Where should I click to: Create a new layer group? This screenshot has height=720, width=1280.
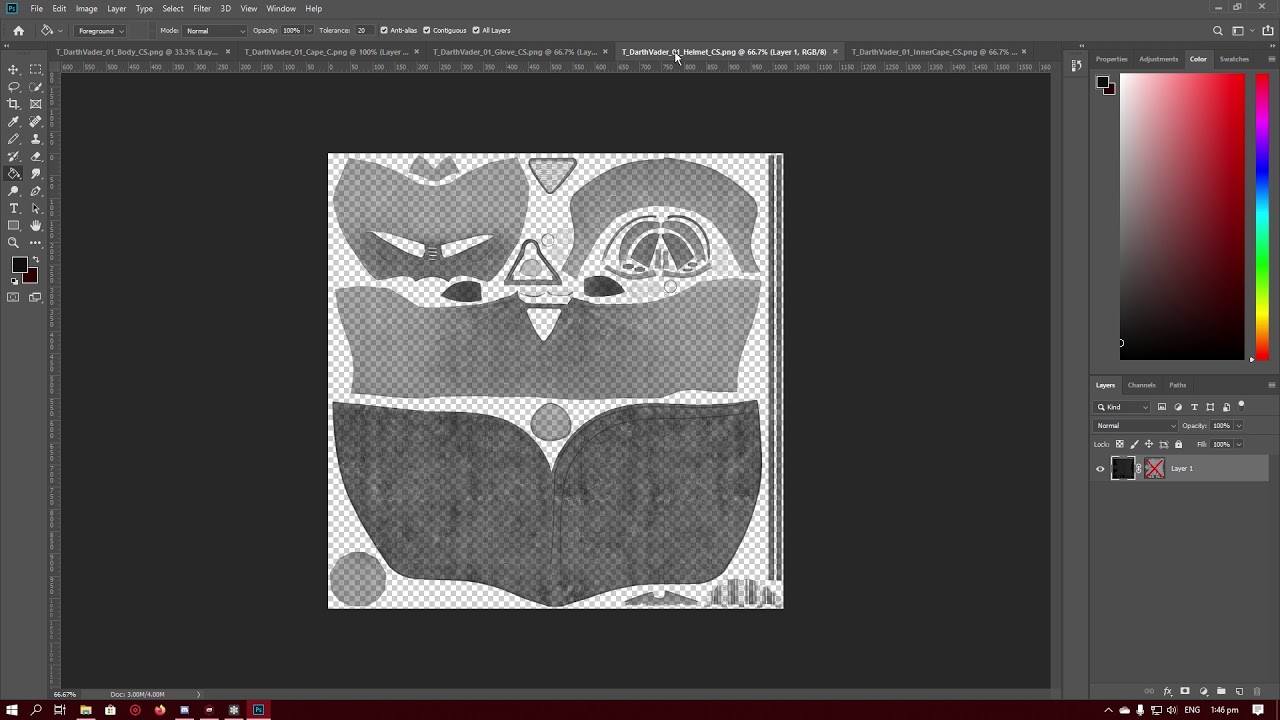[1221, 691]
